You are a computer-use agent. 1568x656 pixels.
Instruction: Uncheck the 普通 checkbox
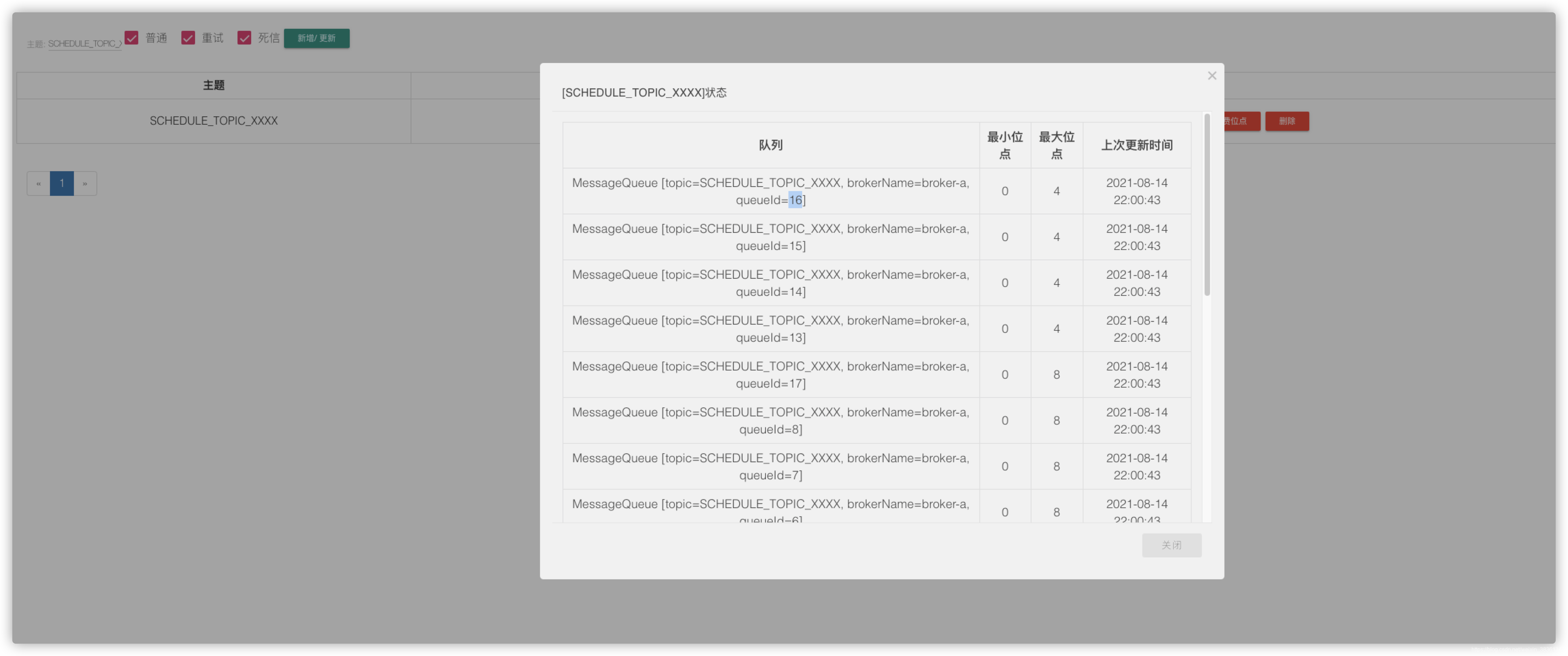[x=131, y=38]
